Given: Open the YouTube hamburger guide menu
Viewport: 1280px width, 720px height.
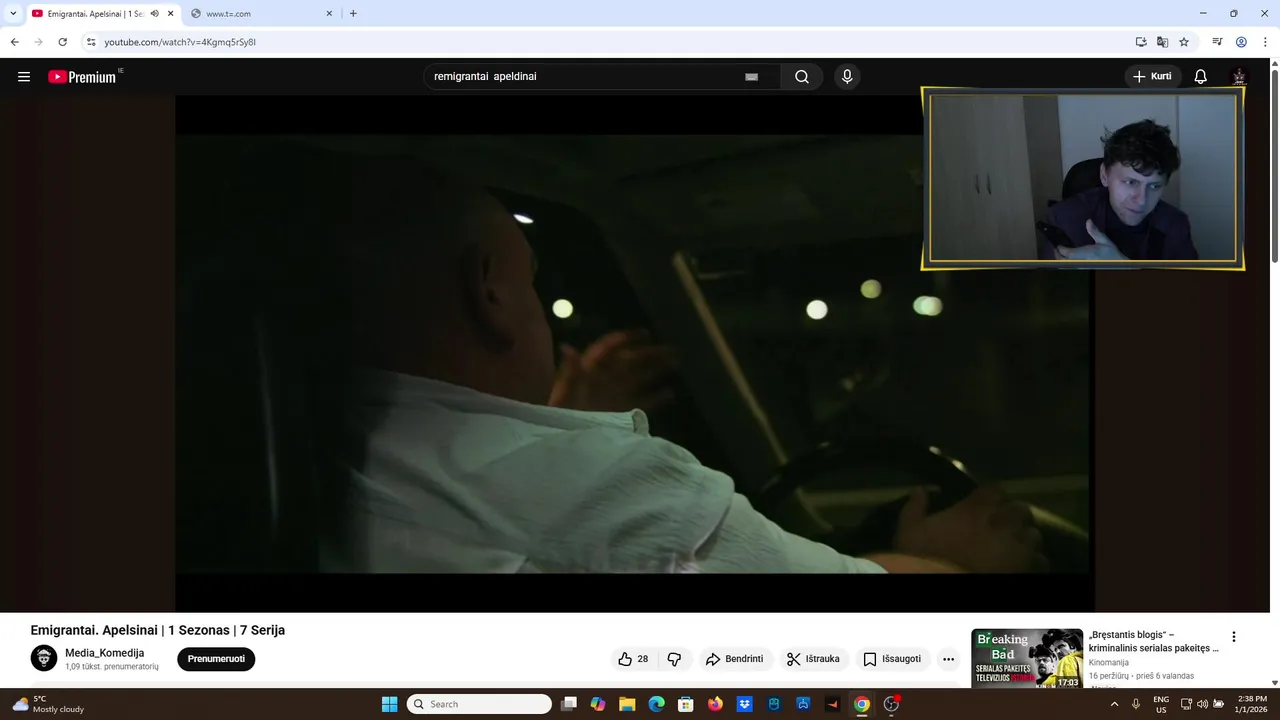Looking at the screenshot, I should [x=24, y=77].
